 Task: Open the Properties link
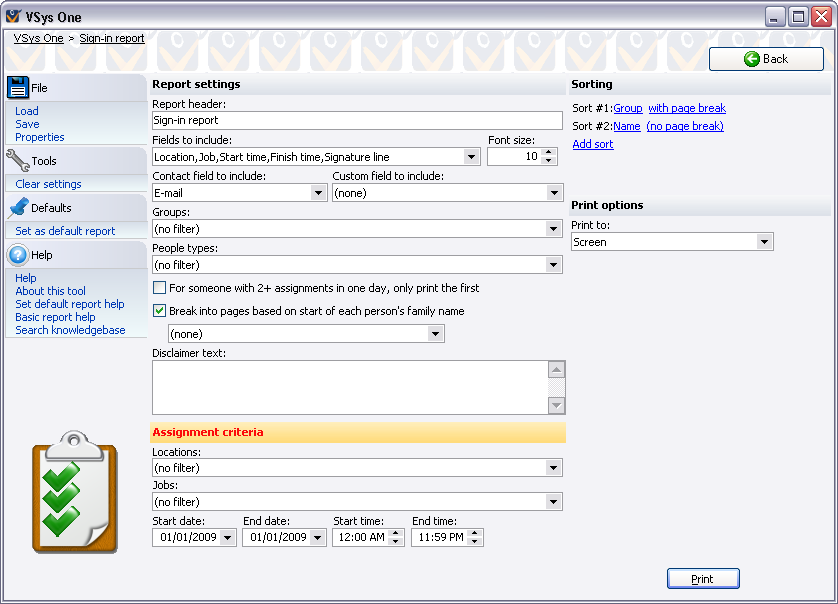(40, 137)
